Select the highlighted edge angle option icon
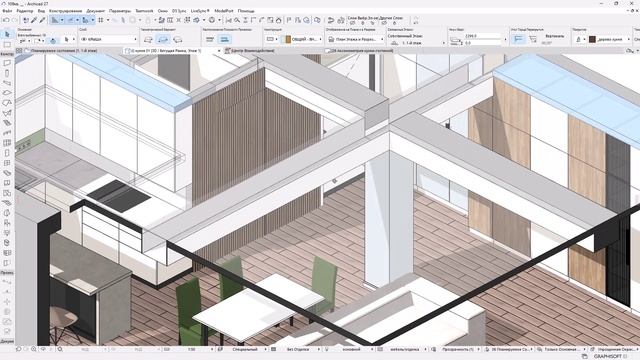The width and height of the screenshot is (640, 360). 518,39
